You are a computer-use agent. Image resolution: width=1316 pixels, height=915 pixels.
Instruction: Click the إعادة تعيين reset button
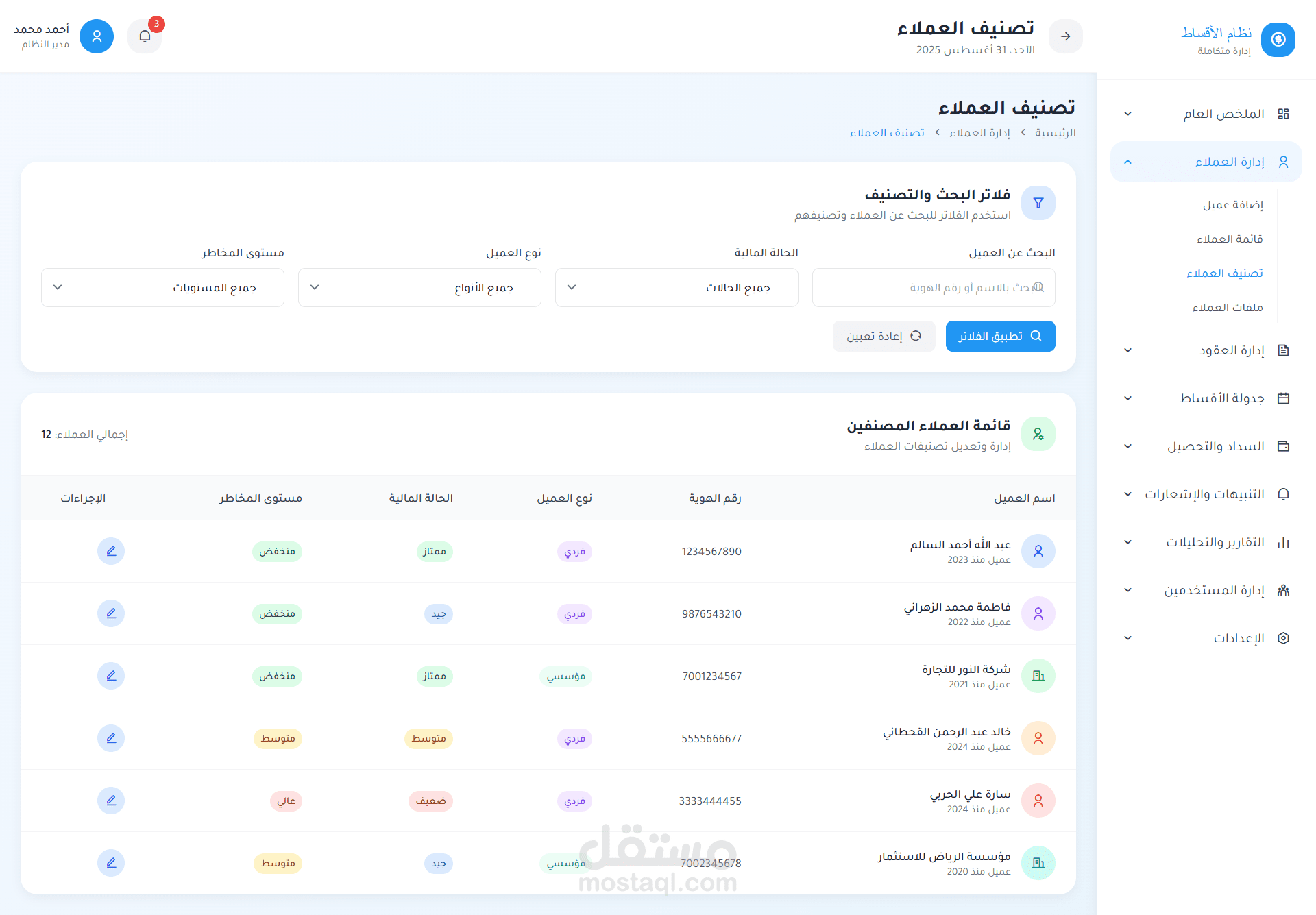(x=884, y=336)
